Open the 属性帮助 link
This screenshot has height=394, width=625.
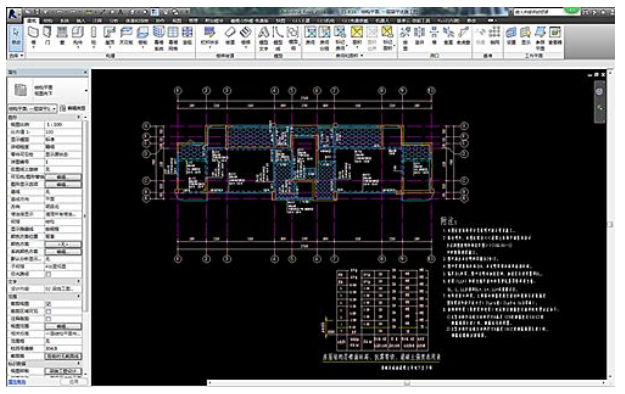point(17,382)
